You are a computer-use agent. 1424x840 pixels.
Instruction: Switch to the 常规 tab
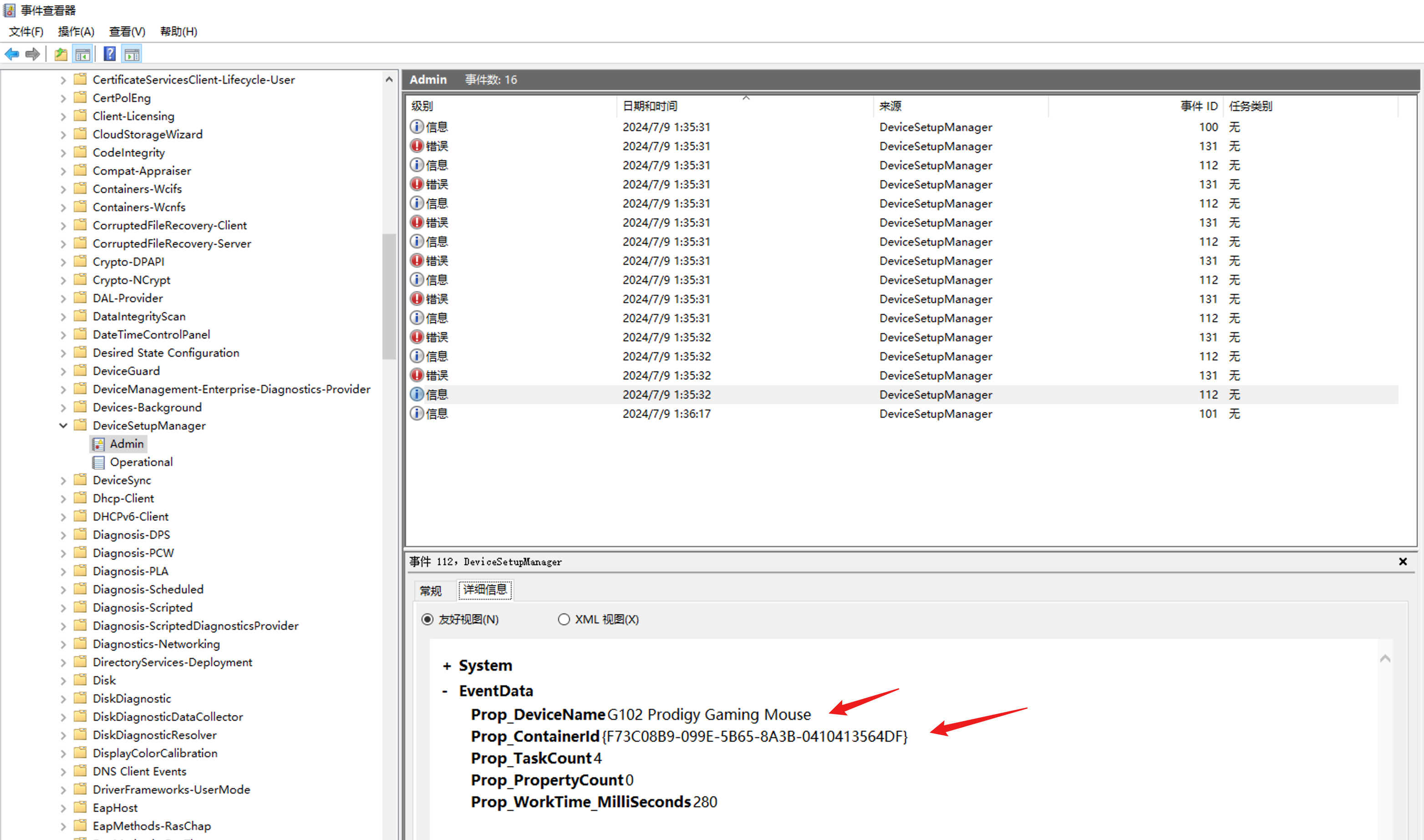(430, 591)
